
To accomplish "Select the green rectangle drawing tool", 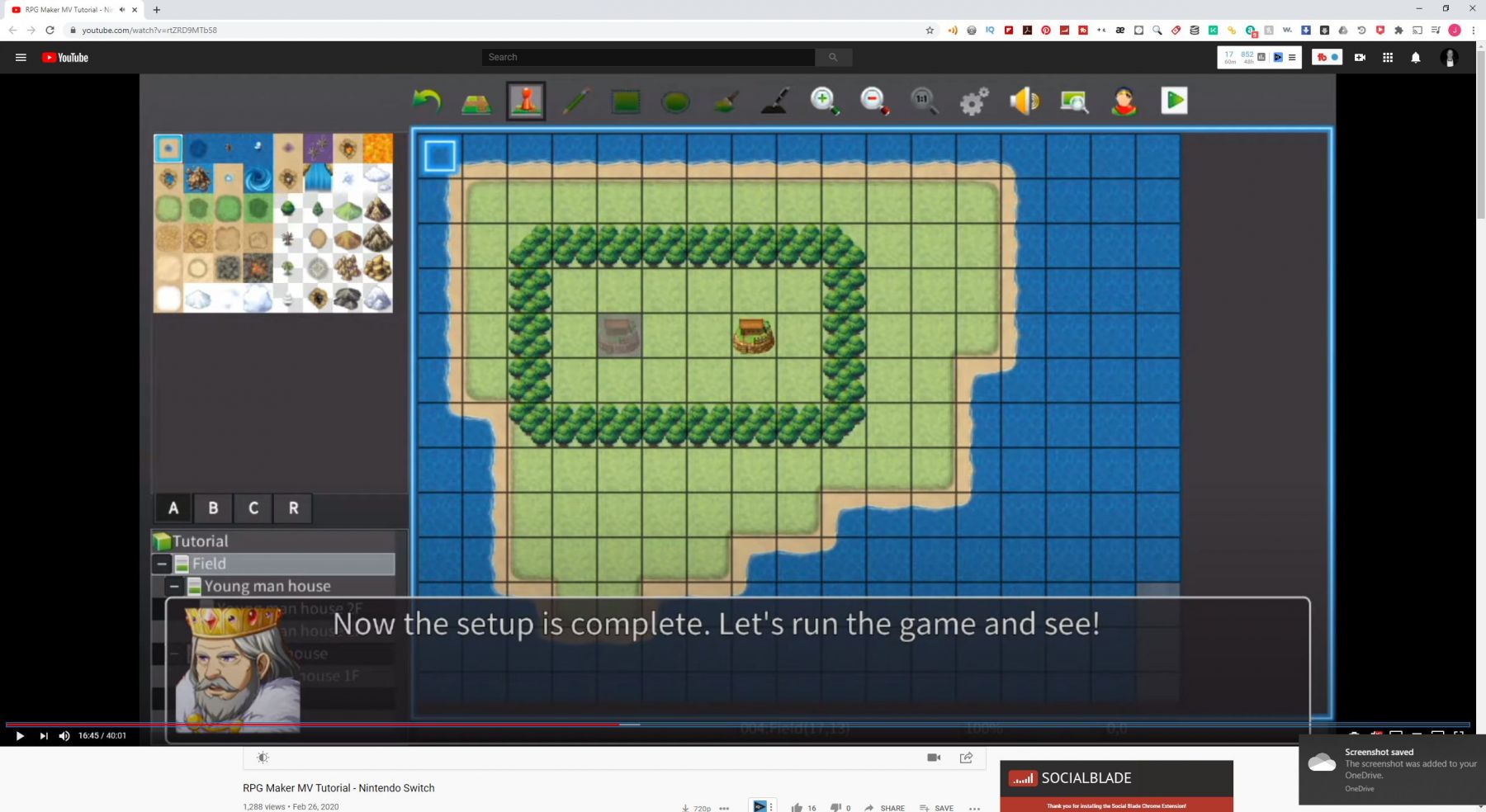I will point(626,101).
